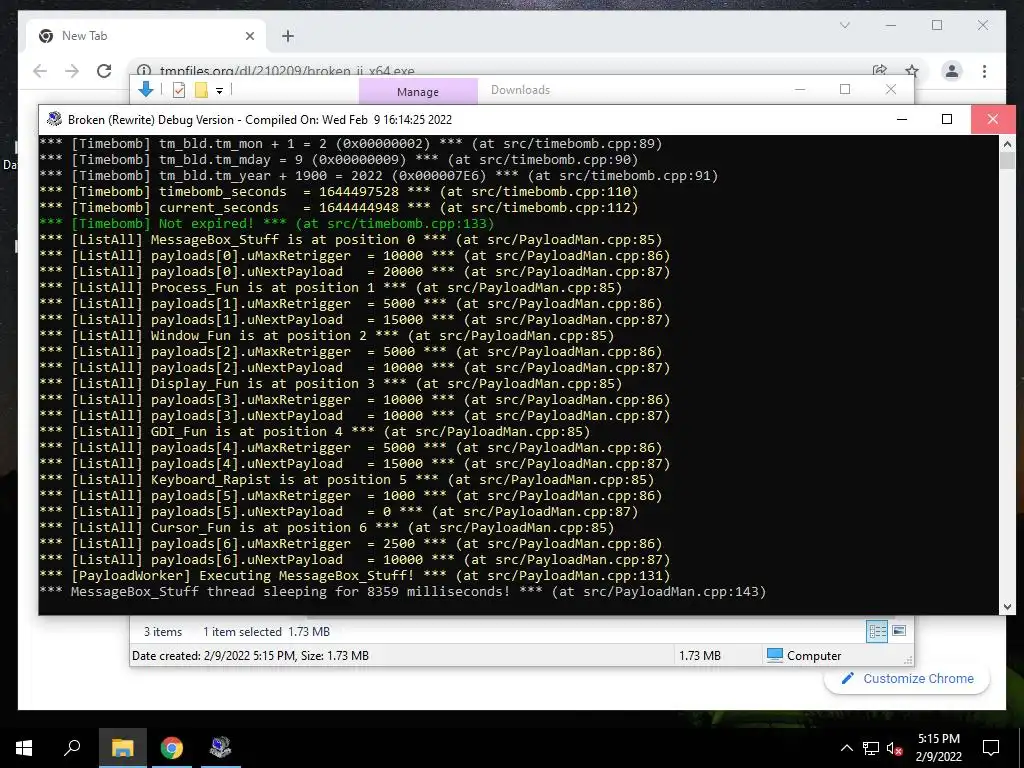The width and height of the screenshot is (1024, 768).
Task: Expand Customize Quick Access Toolbar dropdown
Action: (219, 91)
